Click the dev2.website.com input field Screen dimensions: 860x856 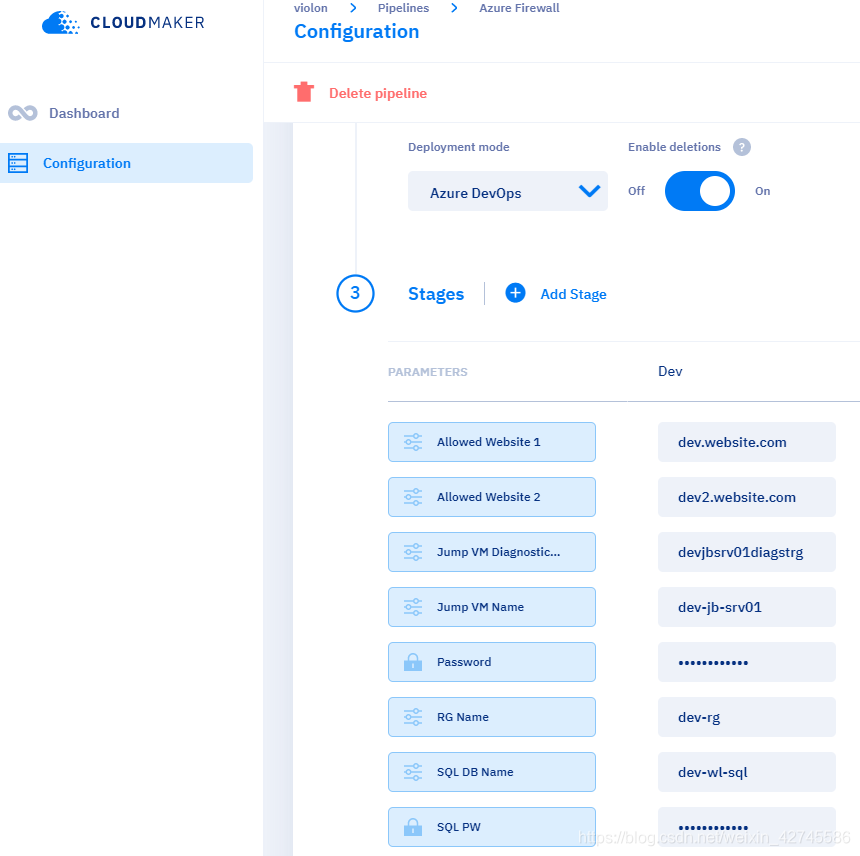point(746,497)
